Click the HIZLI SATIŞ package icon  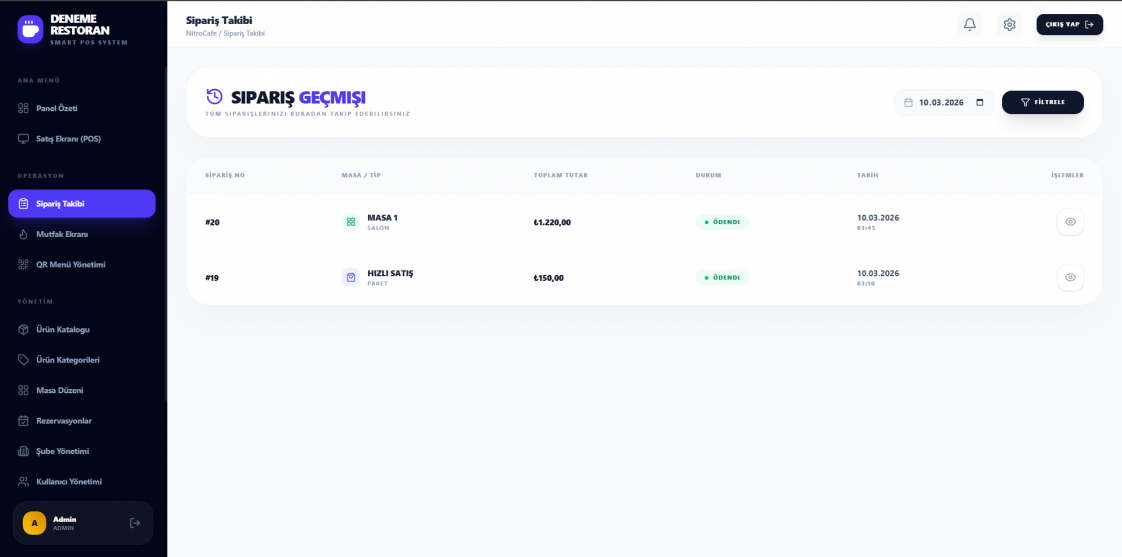(351, 278)
